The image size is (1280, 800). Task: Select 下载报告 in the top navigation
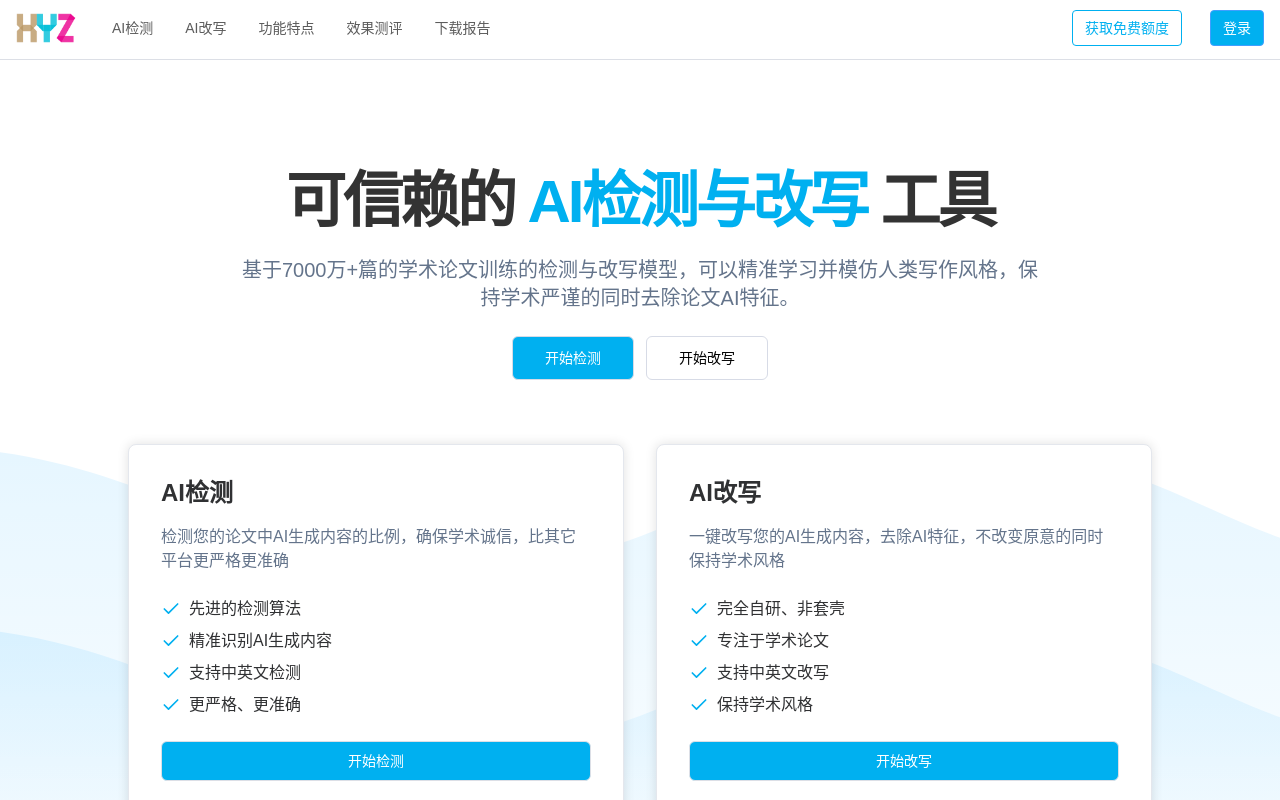[x=462, y=28]
